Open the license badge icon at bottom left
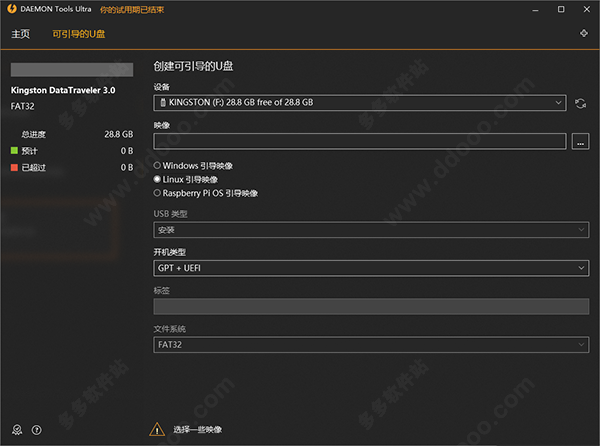This screenshot has width=600, height=446. click(x=17, y=430)
